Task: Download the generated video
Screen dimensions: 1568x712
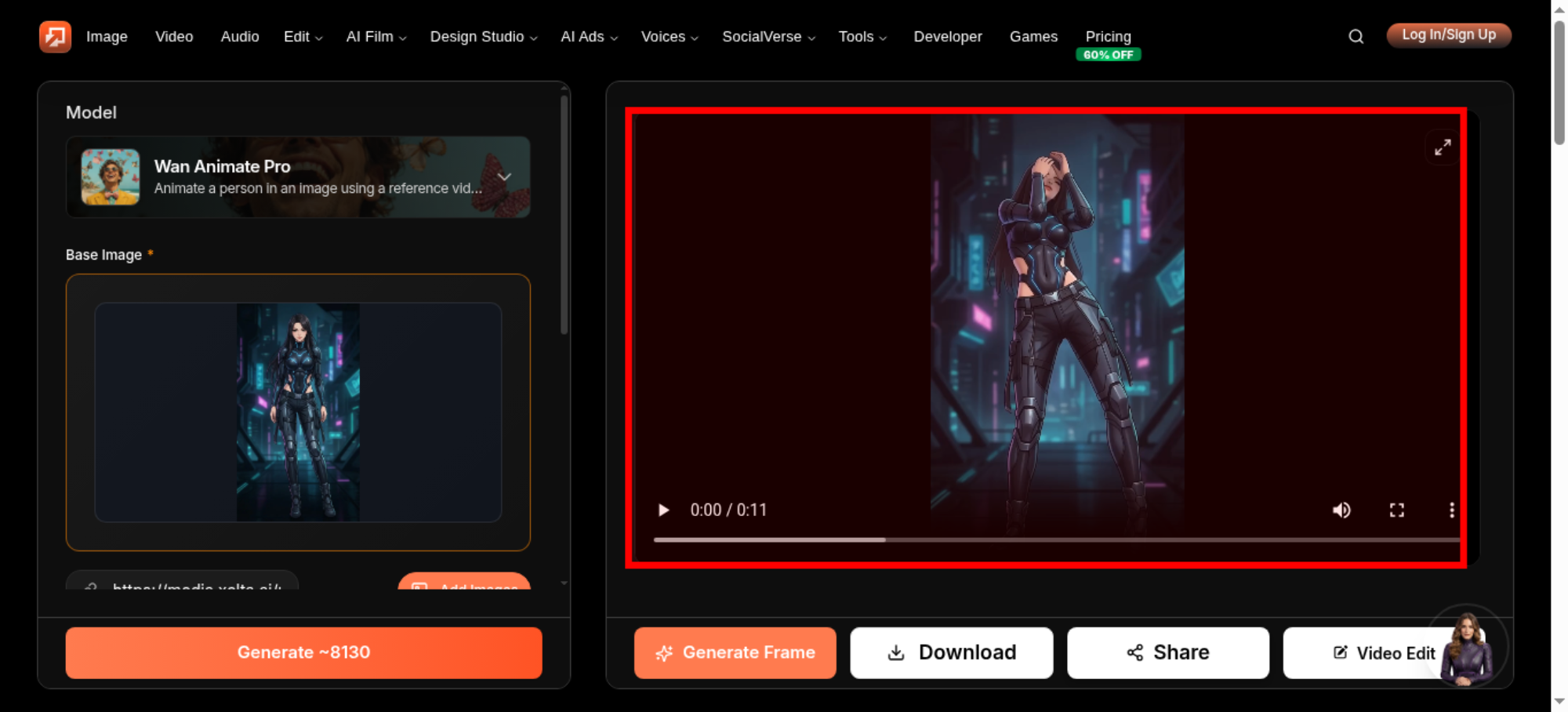Action: click(951, 652)
